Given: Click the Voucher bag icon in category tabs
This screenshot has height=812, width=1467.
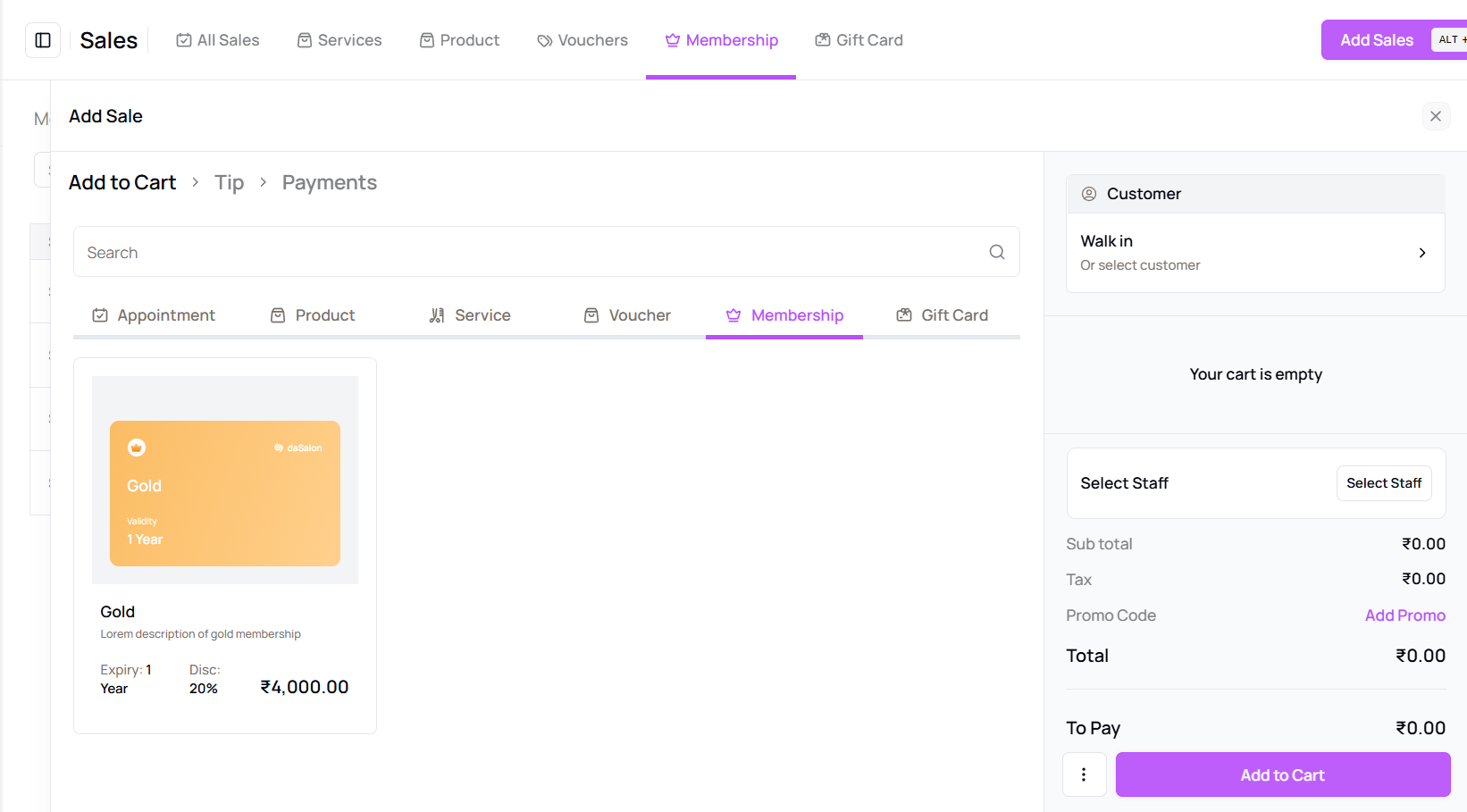Looking at the screenshot, I should pos(591,315).
